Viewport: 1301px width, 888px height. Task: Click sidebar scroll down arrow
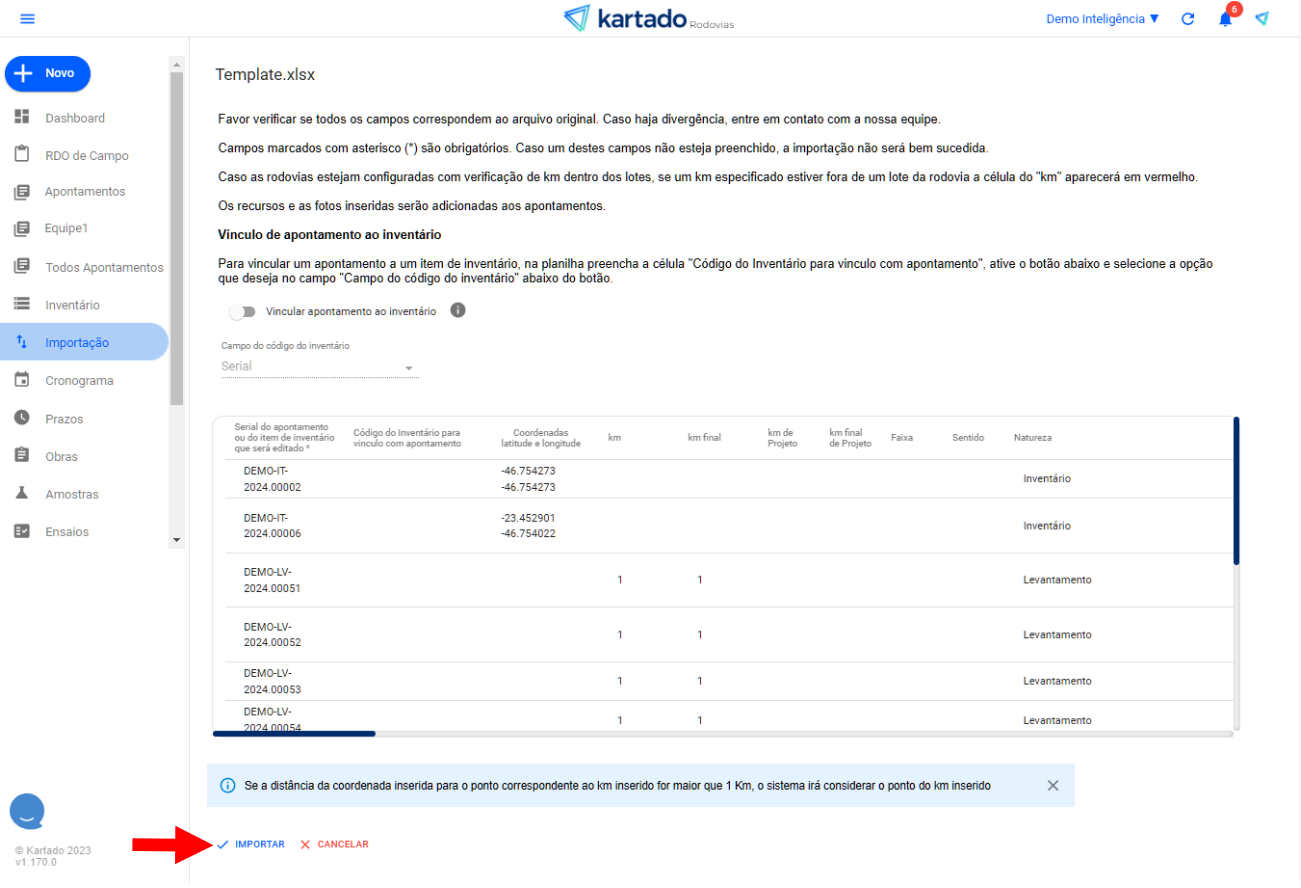coord(177,540)
